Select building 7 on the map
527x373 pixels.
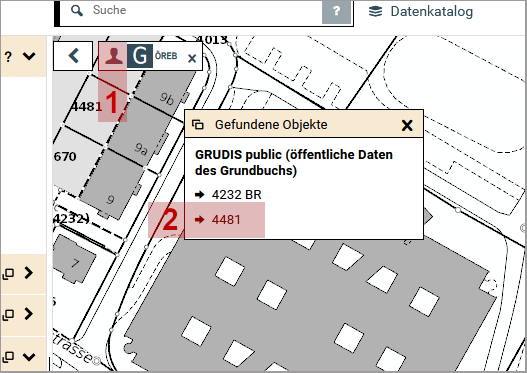(74, 259)
